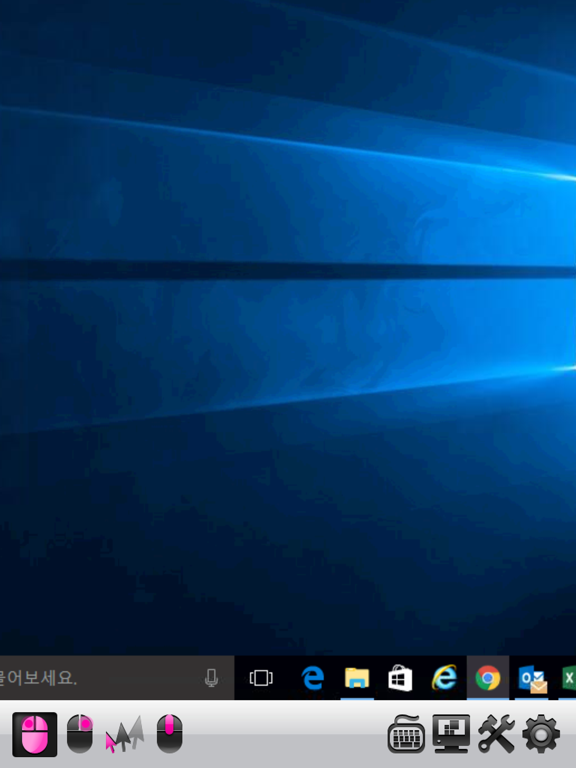This screenshot has width=576, height=768.
Task: Open the remote monitor display options
Action: coord(451,734)
